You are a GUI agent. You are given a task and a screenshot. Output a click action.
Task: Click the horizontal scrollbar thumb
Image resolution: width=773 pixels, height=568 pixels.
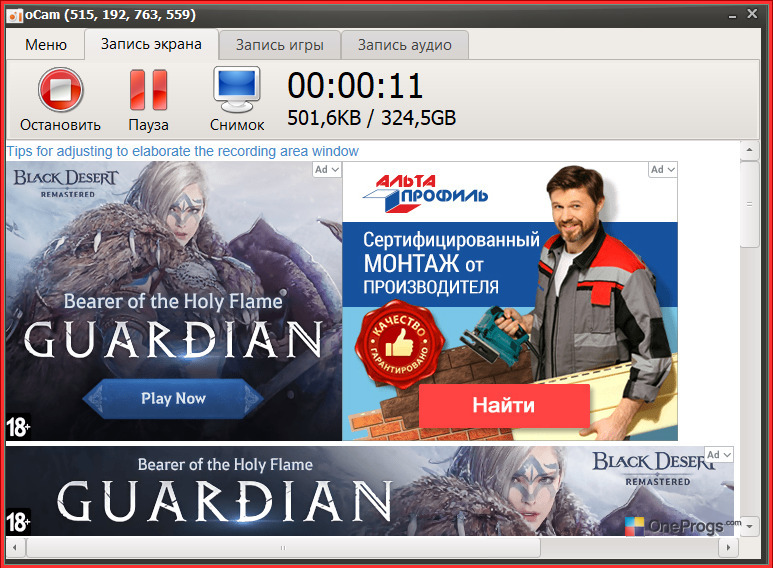[x=283, y=547]
